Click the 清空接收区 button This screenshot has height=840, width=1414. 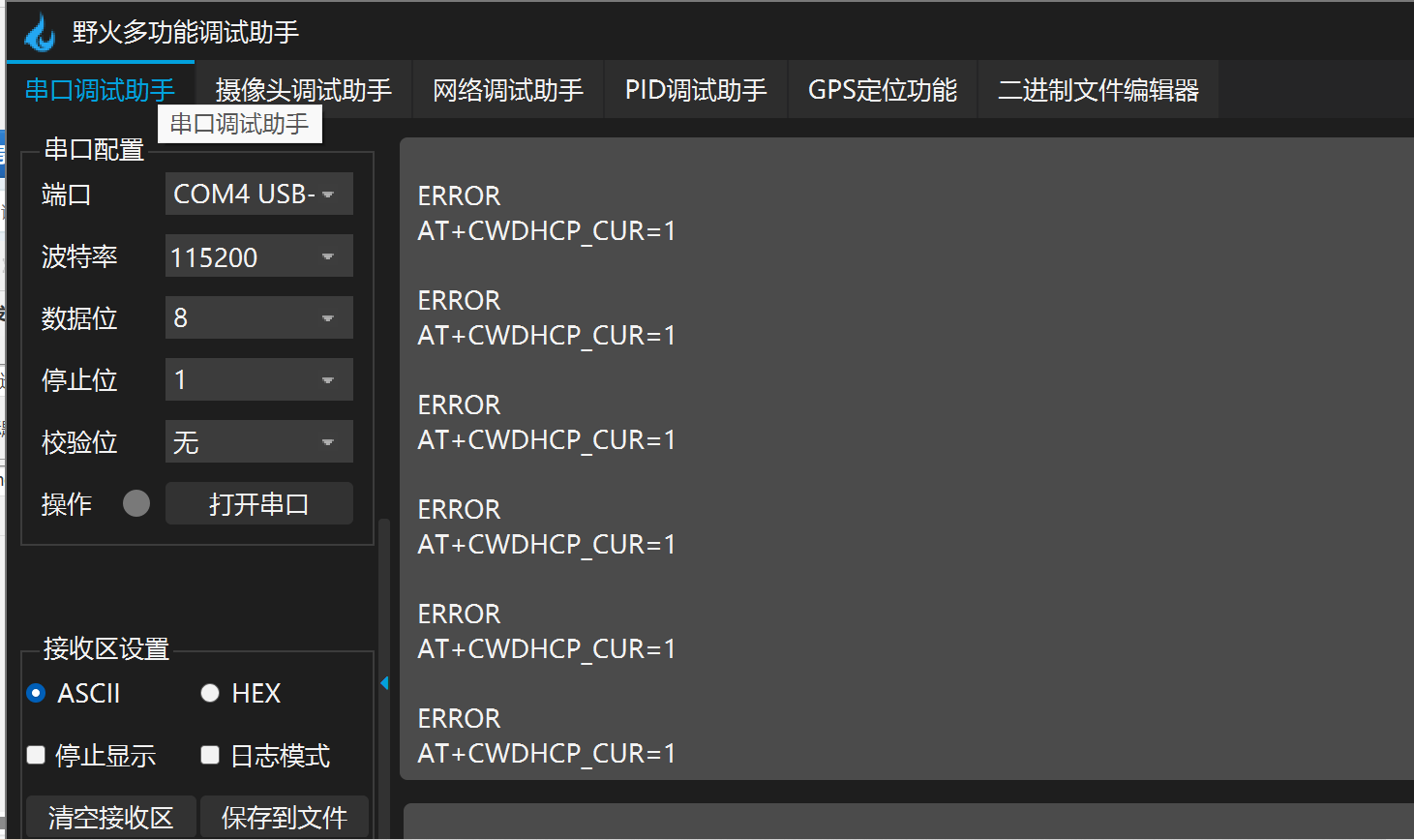click(111, 817)
